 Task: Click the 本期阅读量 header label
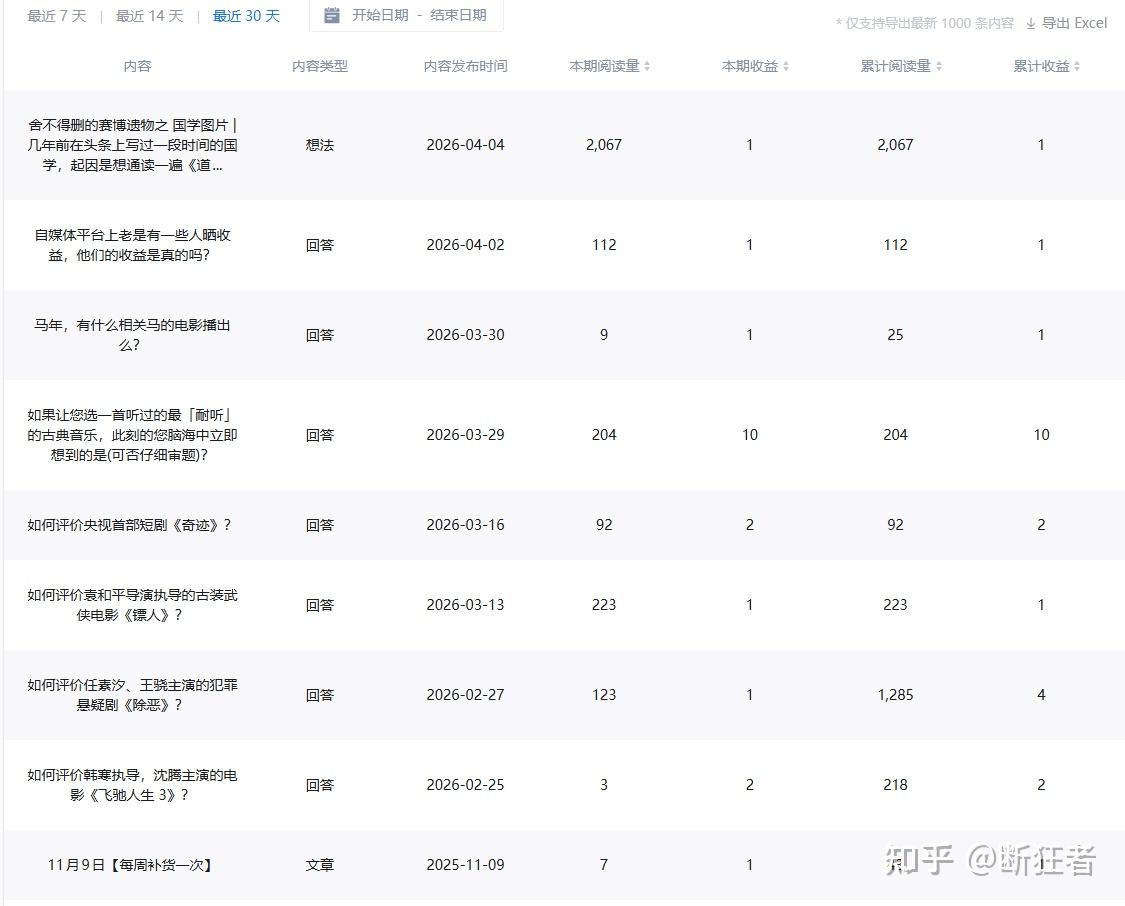tap(604, 66)
